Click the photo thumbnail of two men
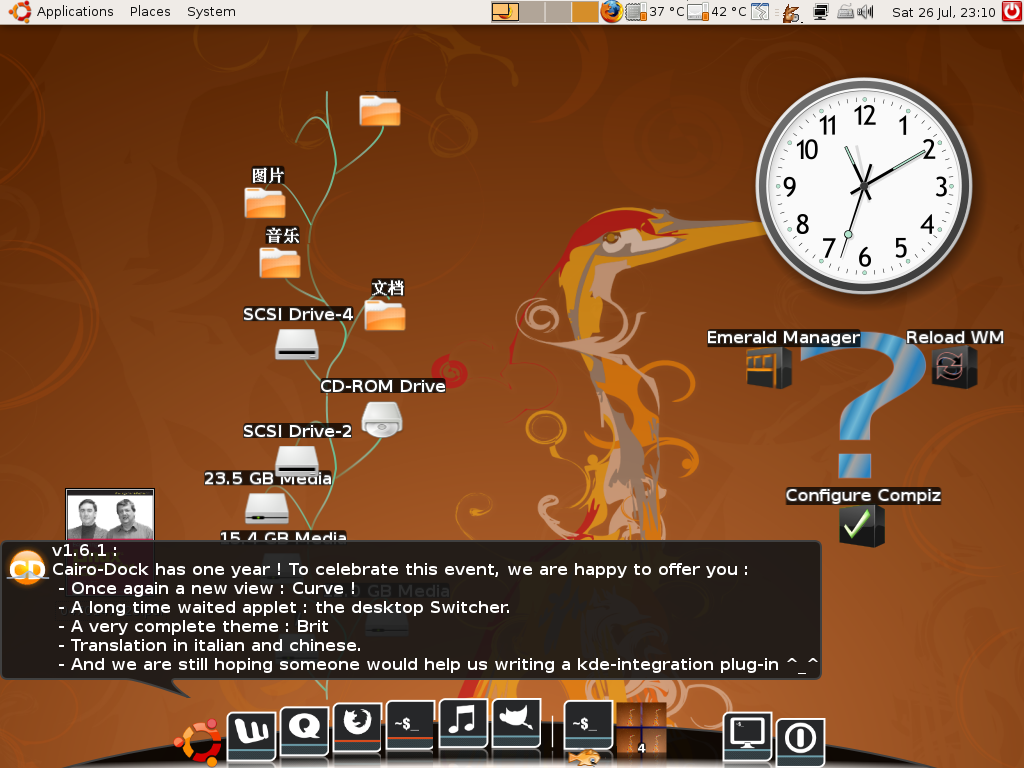The image size is (1024, 768). pos(110,515)
